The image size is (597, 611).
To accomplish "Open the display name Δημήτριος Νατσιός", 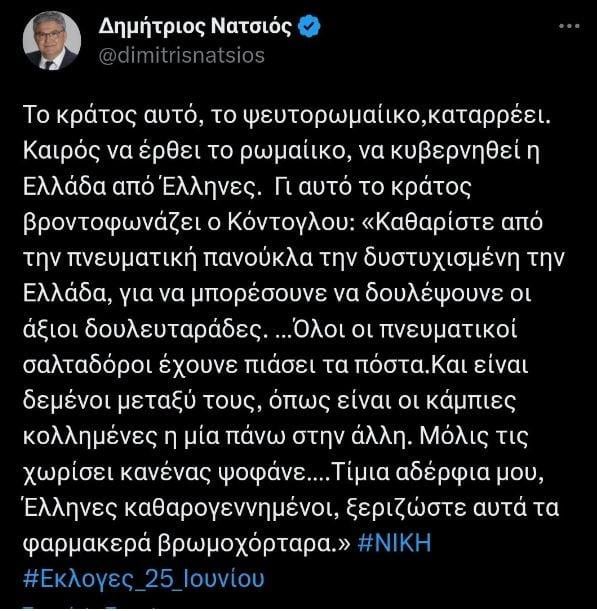I will [195, 26].
